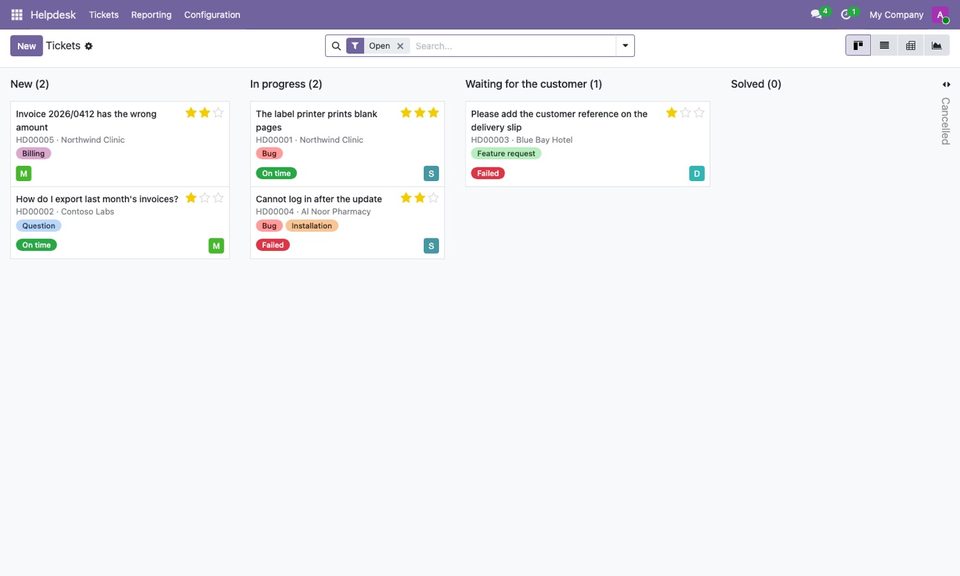Viewport: 960px width, 576px height.
Task: Click On time badge on export invoices ticket
Action: 36,245
